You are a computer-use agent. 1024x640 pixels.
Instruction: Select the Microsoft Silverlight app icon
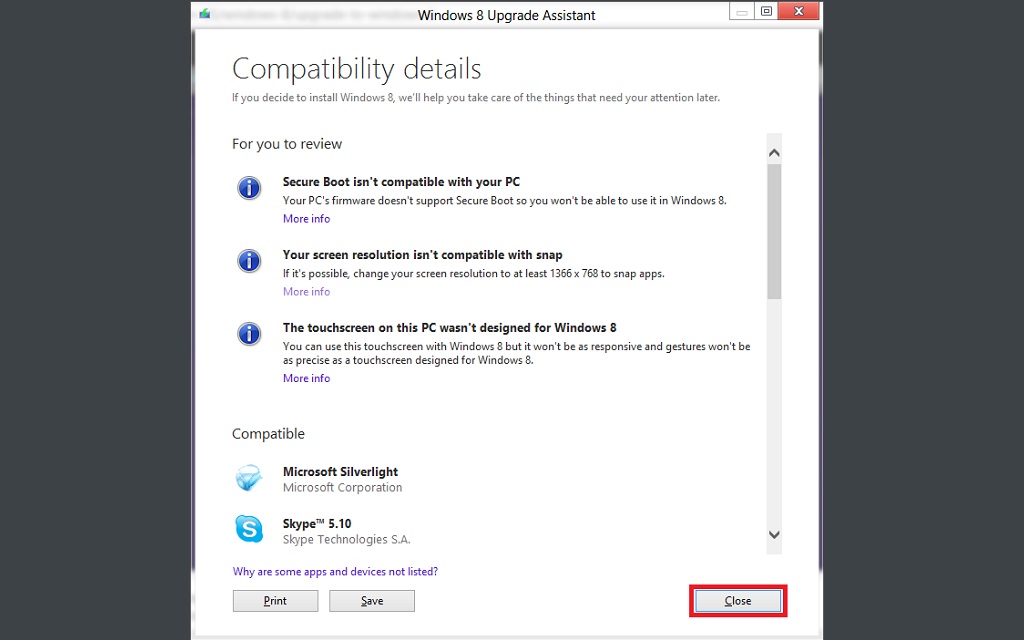249,479
